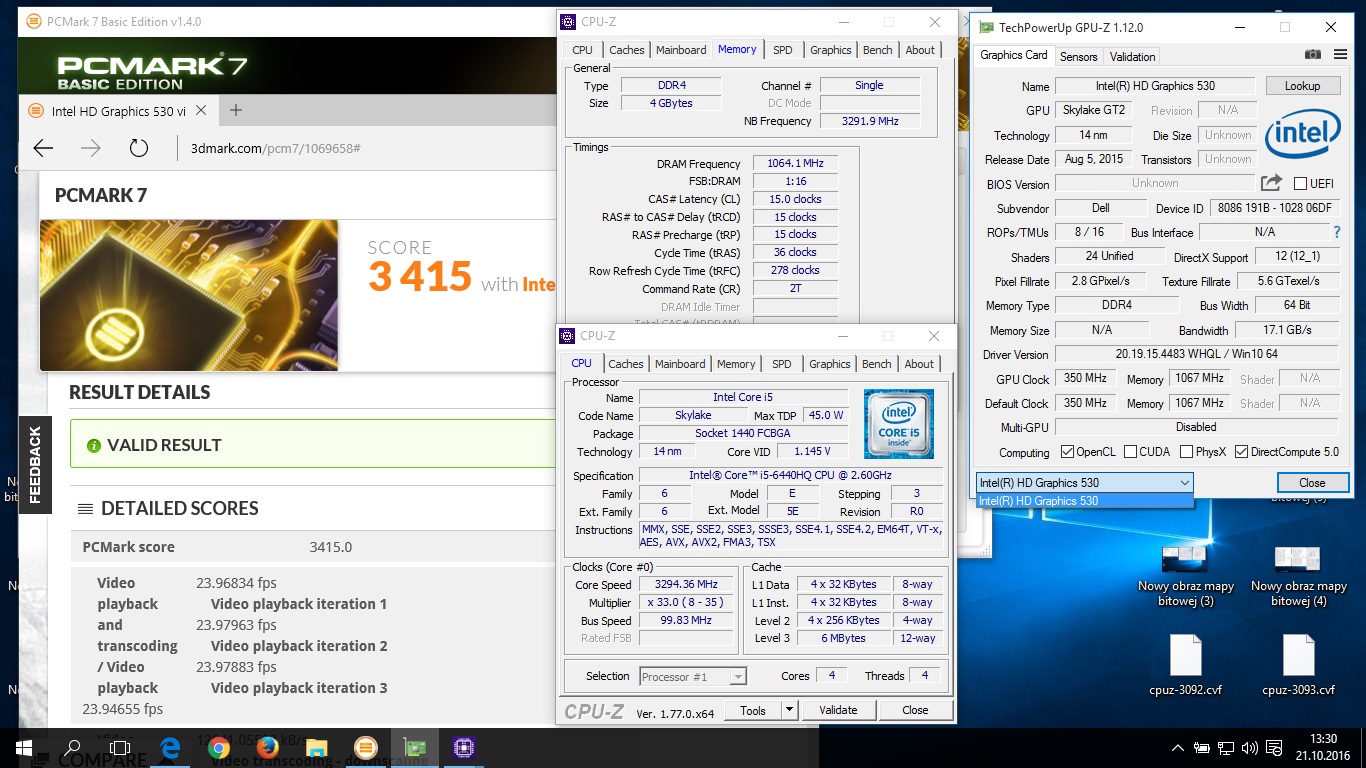The height and width of the screenshot is (768, 1366).
Task: Open File Explorer from taskbar
Action: (316, 747)
